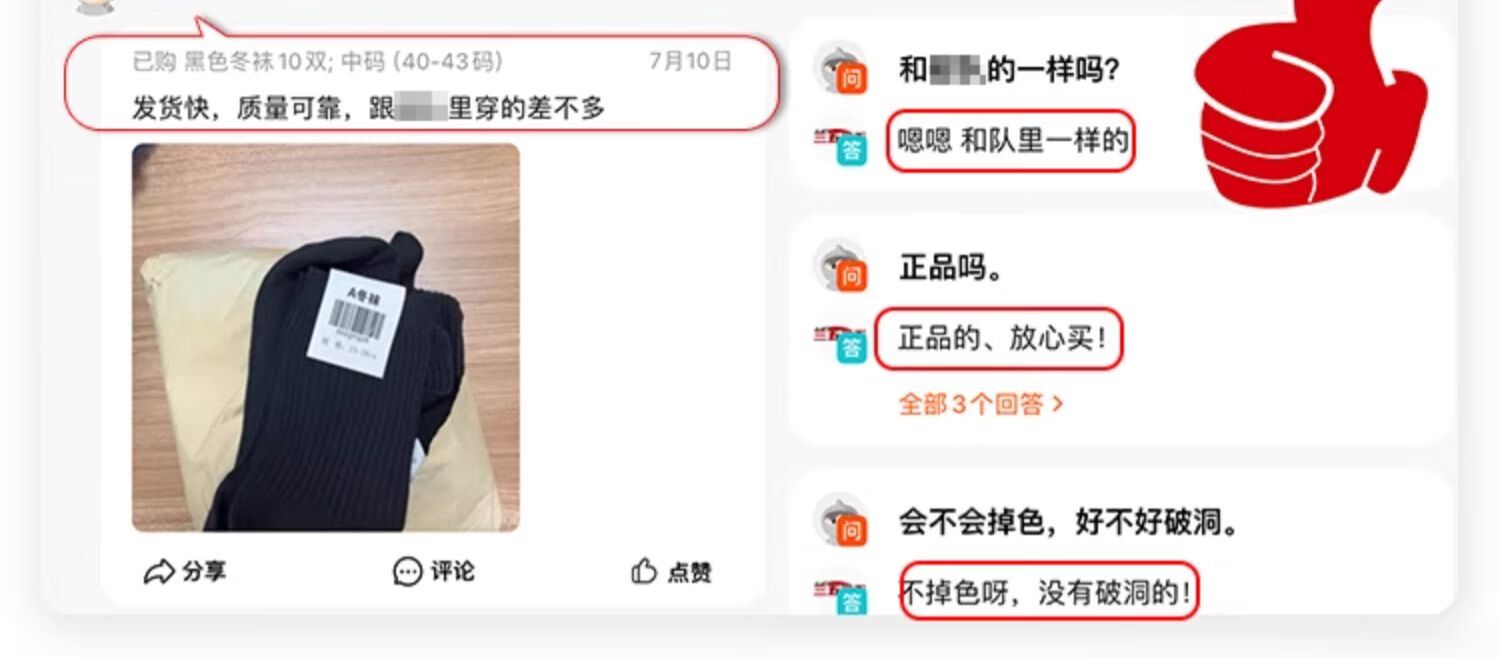This screenshot has height=658, width=1500.
Task: Open the question 会不会掉色，好不好破洞。
Action: point(1069,522)
